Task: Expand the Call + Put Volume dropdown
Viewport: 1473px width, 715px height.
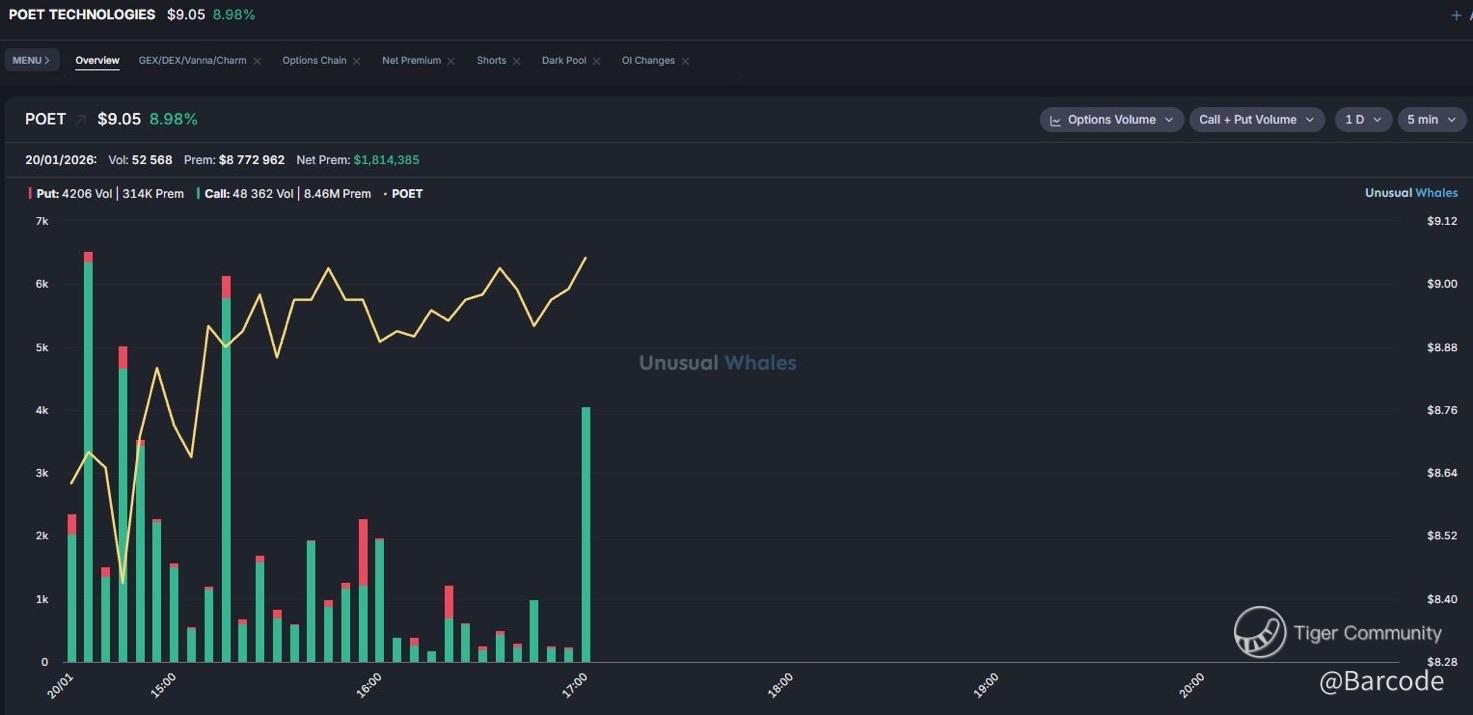Action: tap(1256, 120)
